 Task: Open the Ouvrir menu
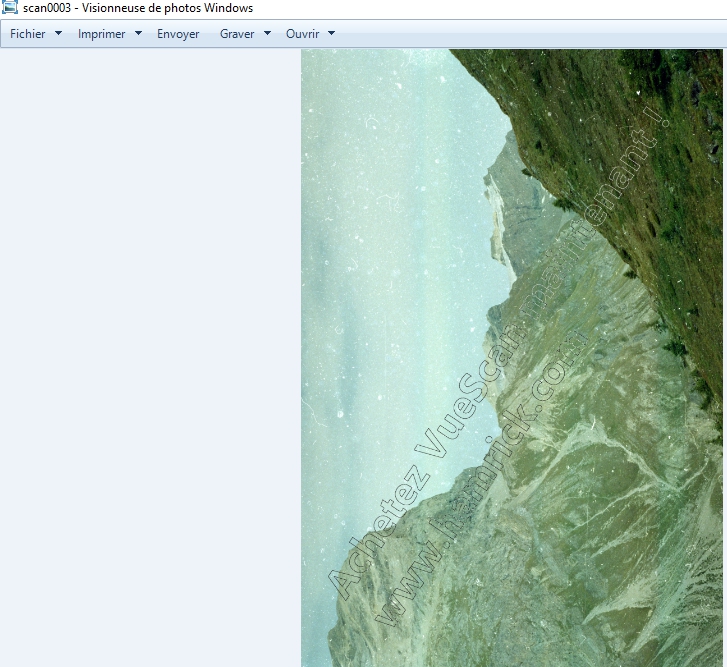click(x=302, y=34)
